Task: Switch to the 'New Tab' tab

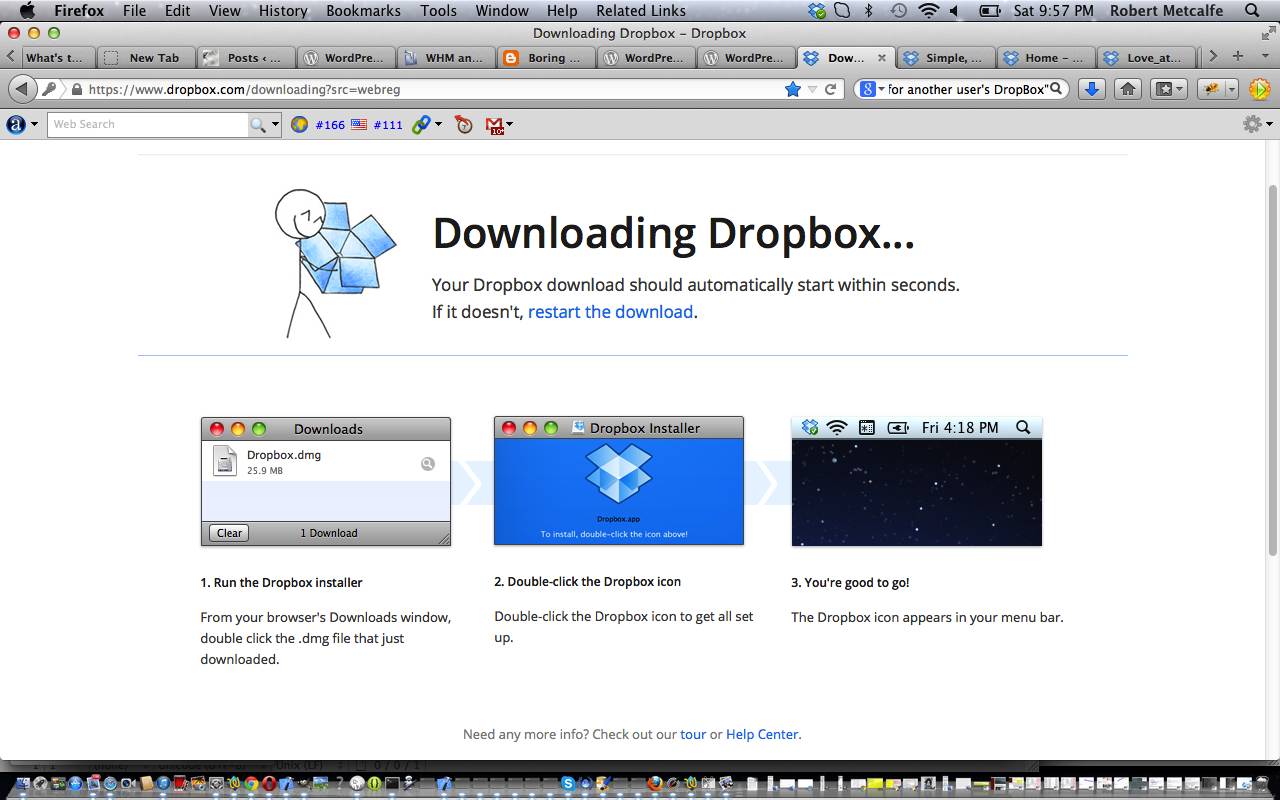Action: point(145,57)
